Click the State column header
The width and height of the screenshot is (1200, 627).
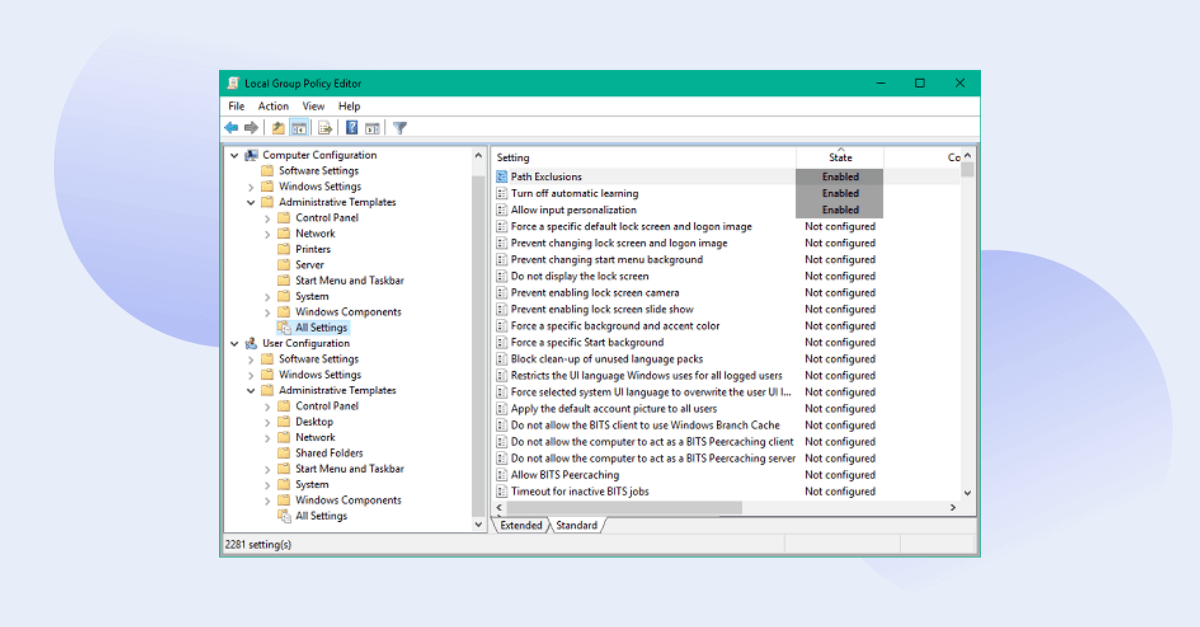840,157
